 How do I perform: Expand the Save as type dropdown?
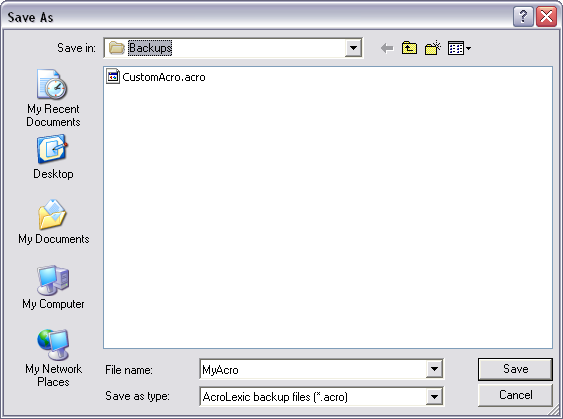point(434,397)
